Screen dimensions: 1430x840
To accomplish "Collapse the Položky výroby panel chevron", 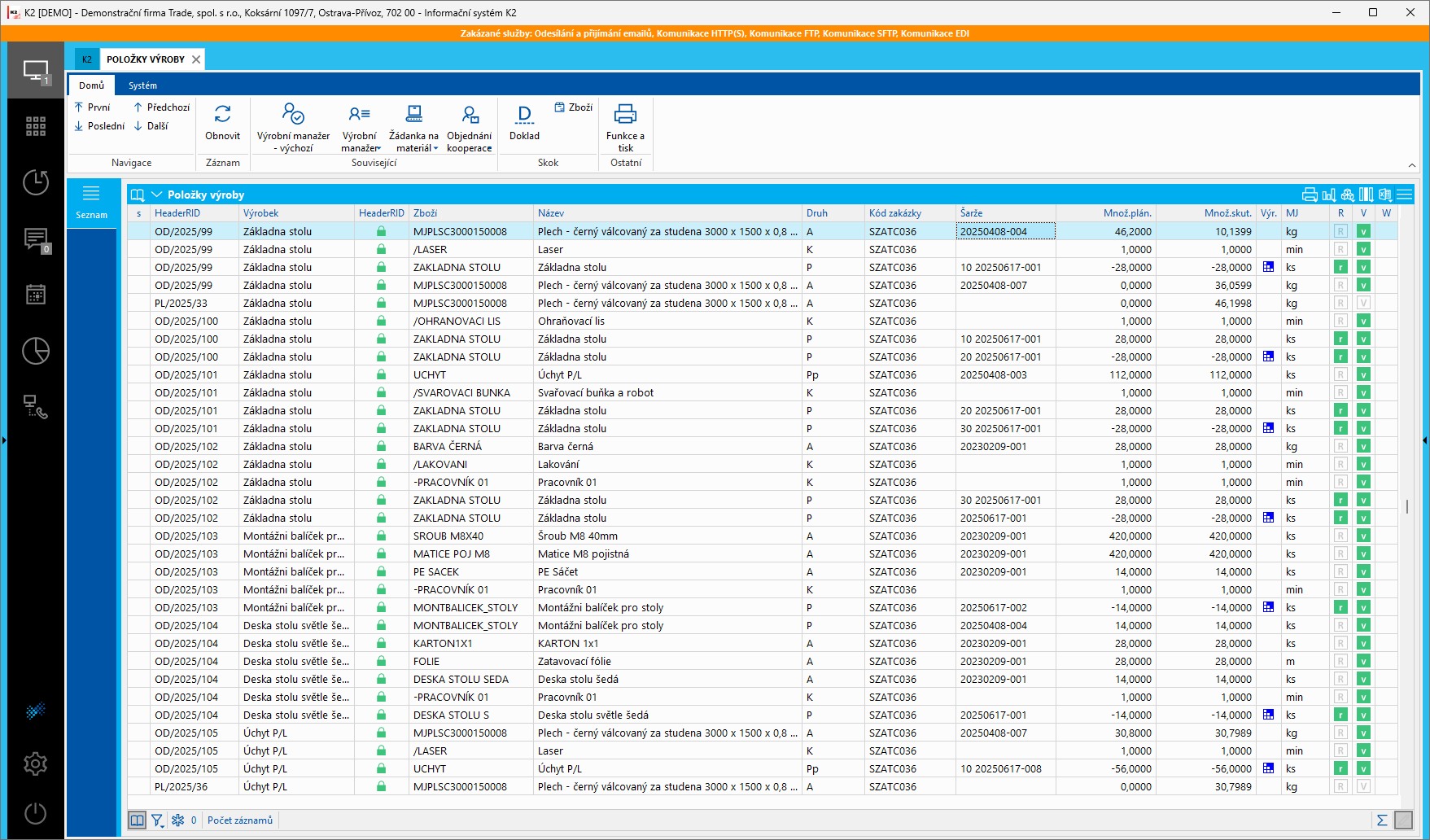I will tap(156, 195).
